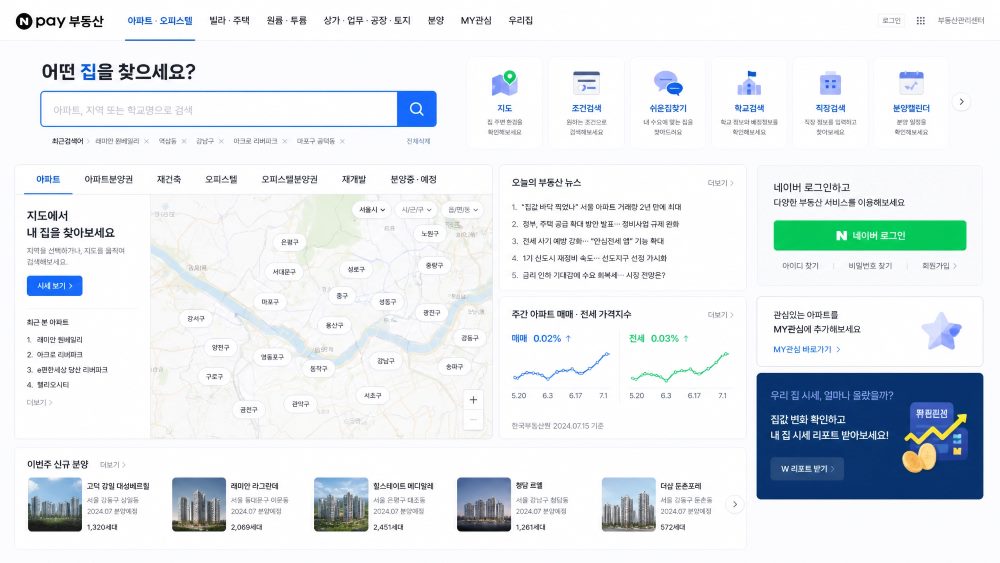This screenshot has width=1000, height=563.
Task: Open the 지도 map shortcut icon
Action: point(504,84)
